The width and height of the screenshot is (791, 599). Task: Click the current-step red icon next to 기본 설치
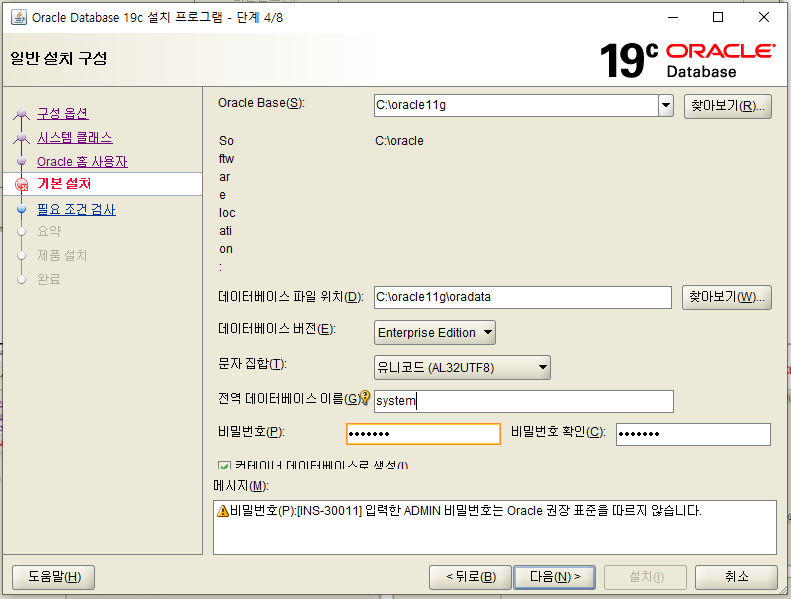22,185
